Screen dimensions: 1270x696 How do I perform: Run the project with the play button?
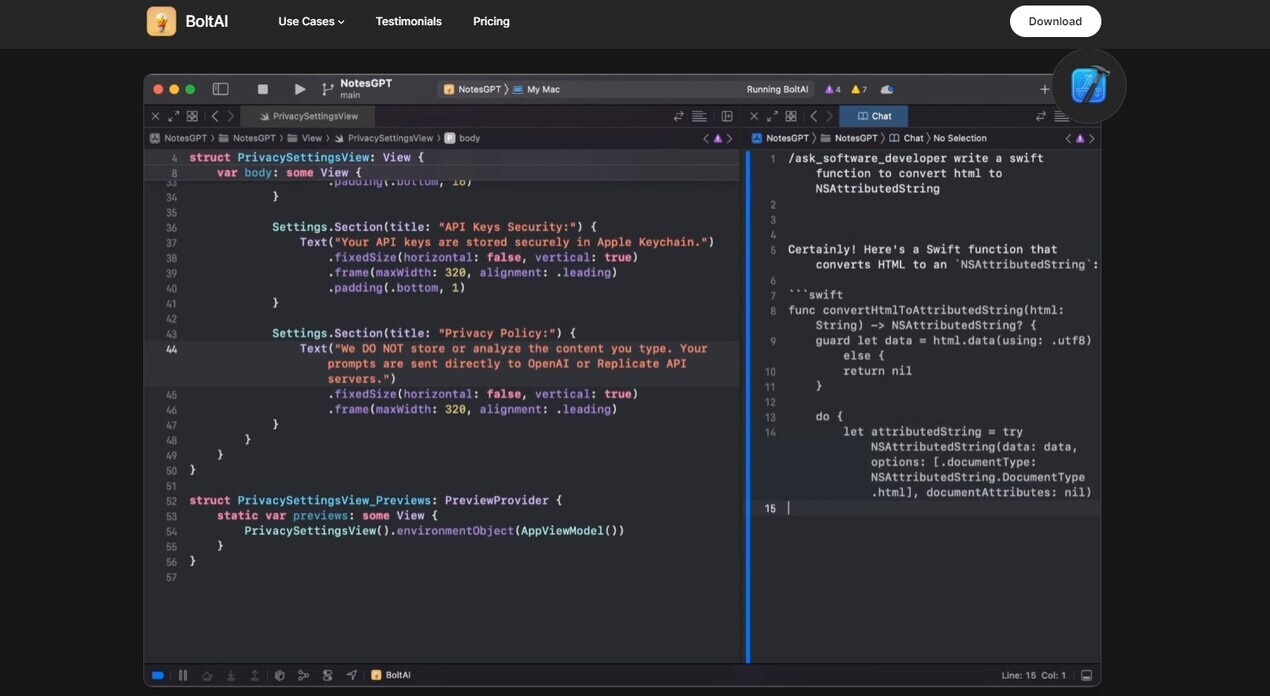pyautogui.click(x=300, y=89)
